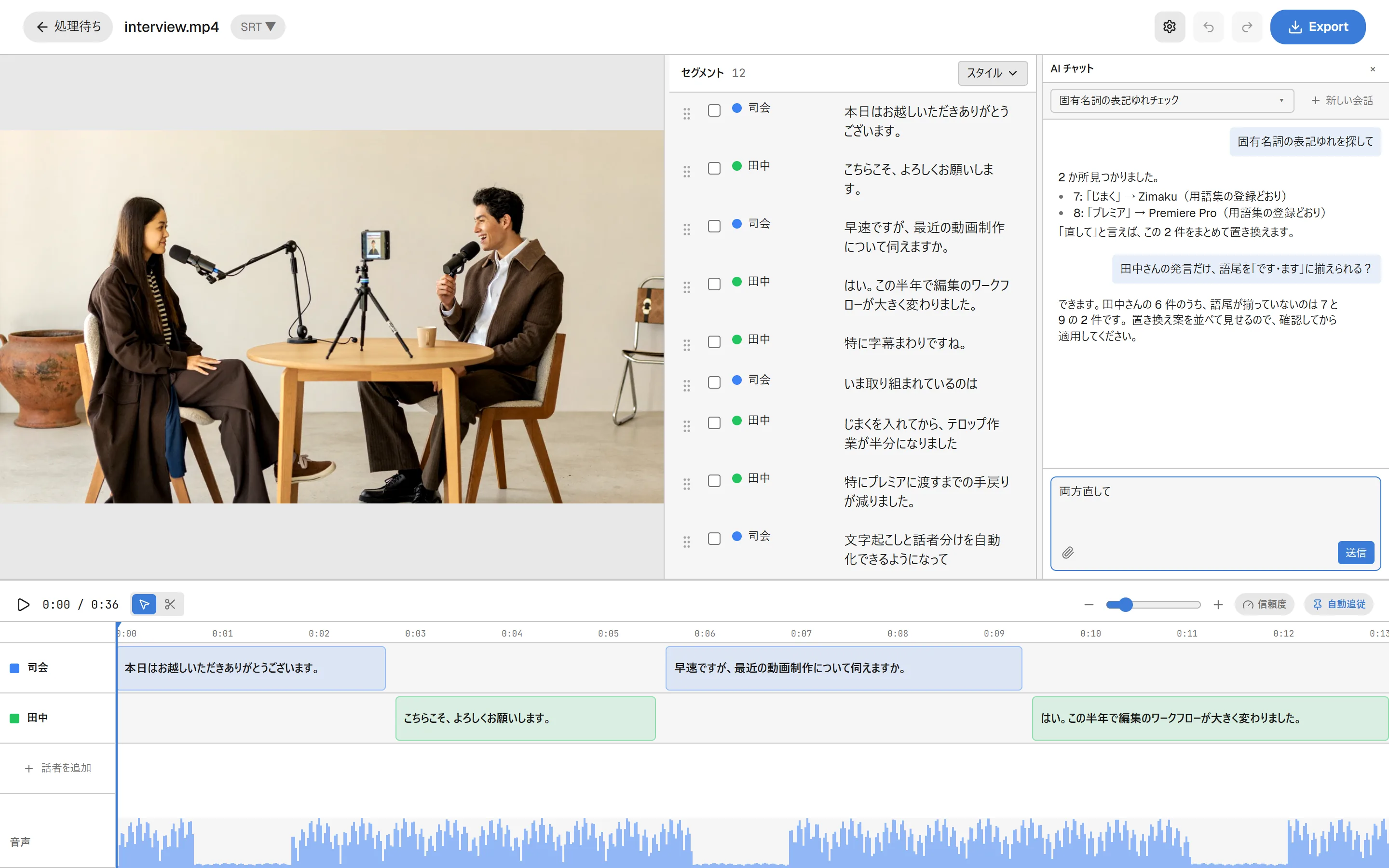Viewport: 1389px width, 868px height.
Task: Click the timeline zoom-in plus icon
Action: coord(1218,605)
